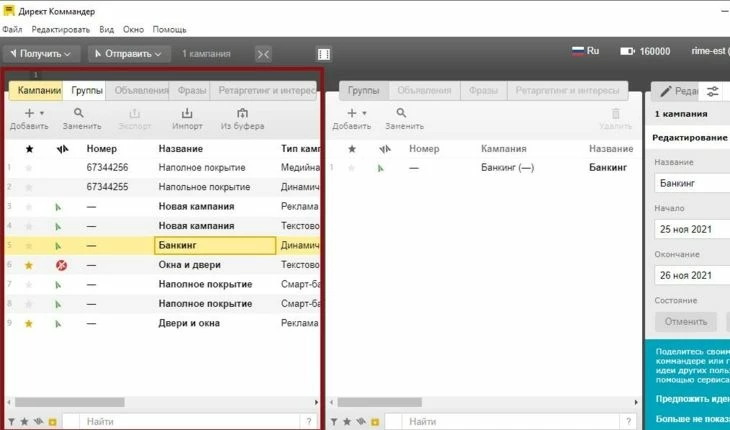The width and height of the screenshot is (730, 430).
Task: Click filter funnel icon below groups panel
Action: [334, 422]
